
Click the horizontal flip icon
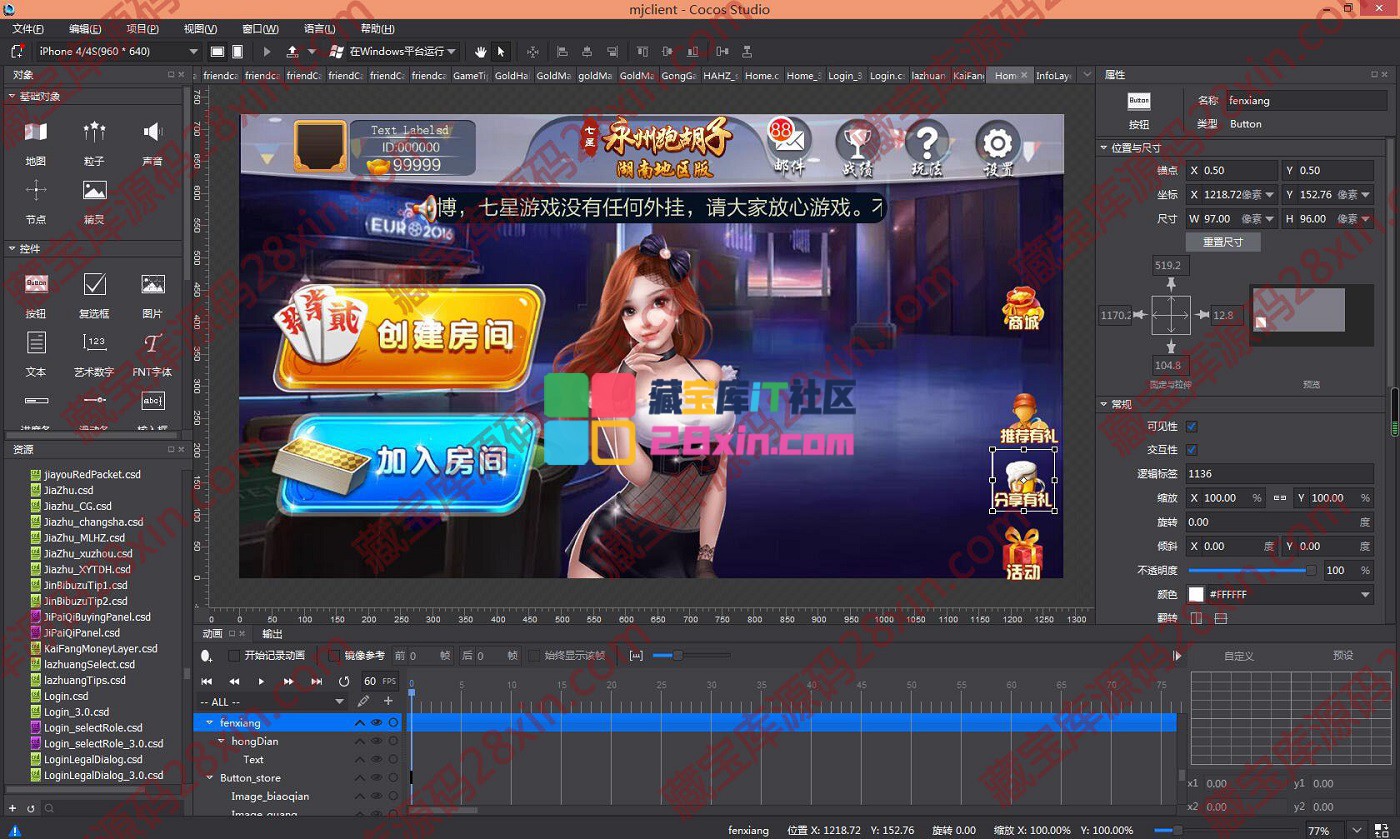click(x=1196, y=618)
